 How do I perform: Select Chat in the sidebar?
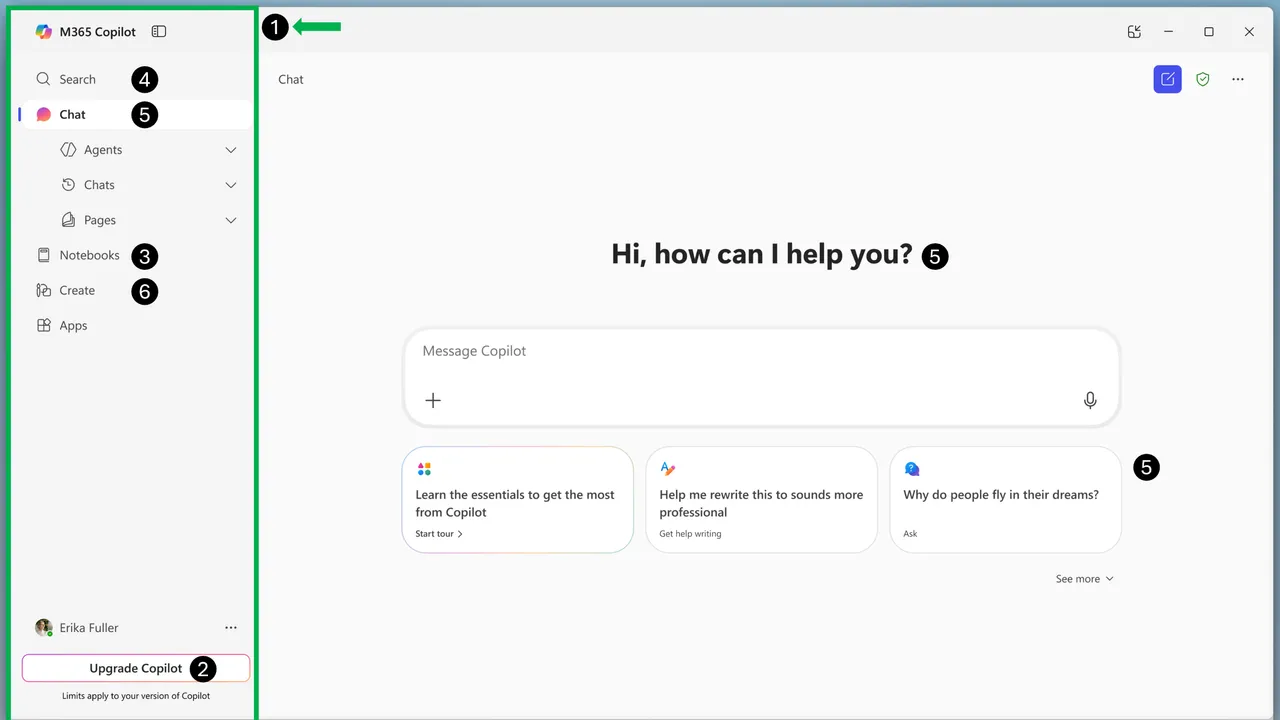point(135,114)
